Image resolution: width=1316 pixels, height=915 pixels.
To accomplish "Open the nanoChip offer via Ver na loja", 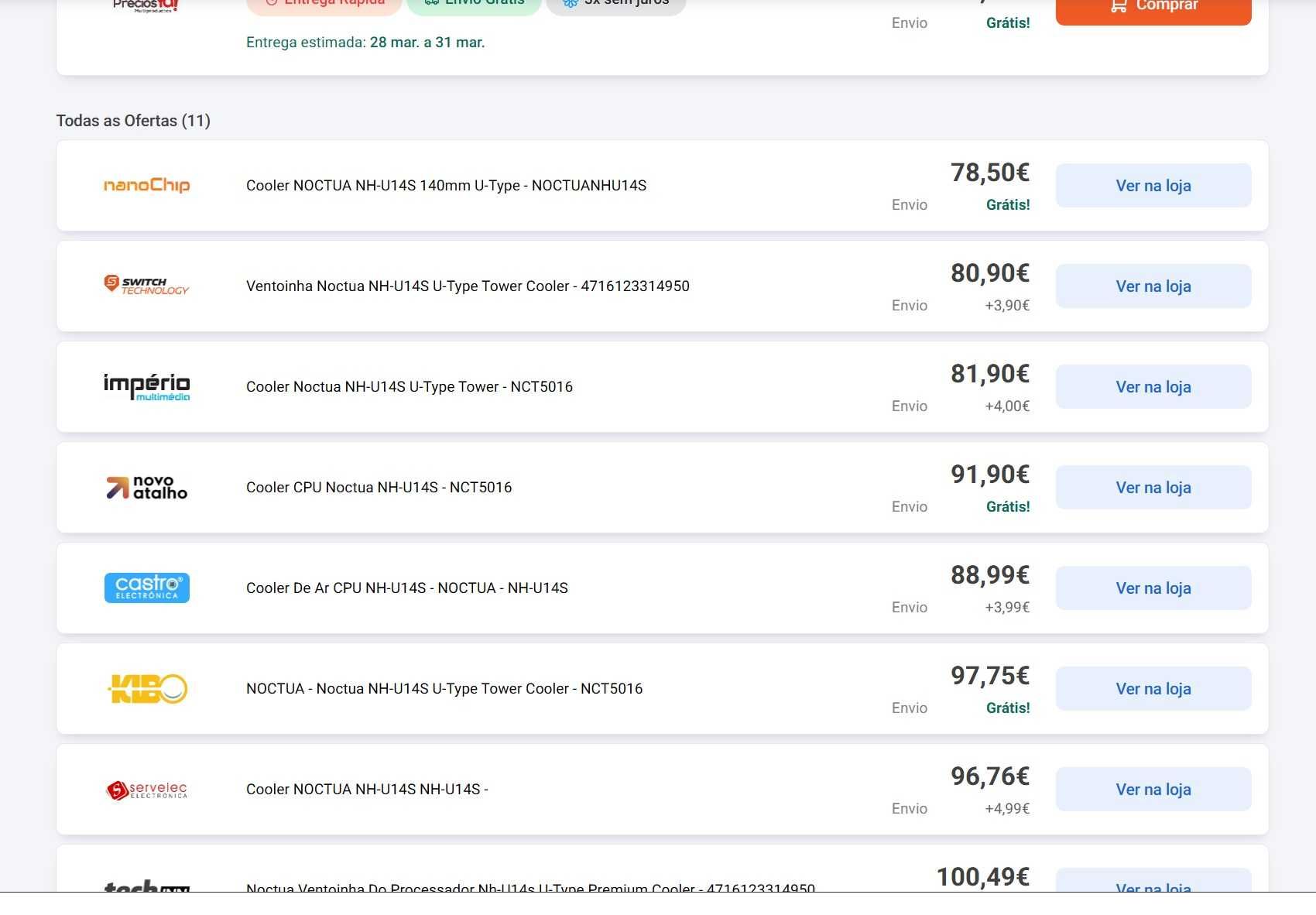I will pos(1153,186).
